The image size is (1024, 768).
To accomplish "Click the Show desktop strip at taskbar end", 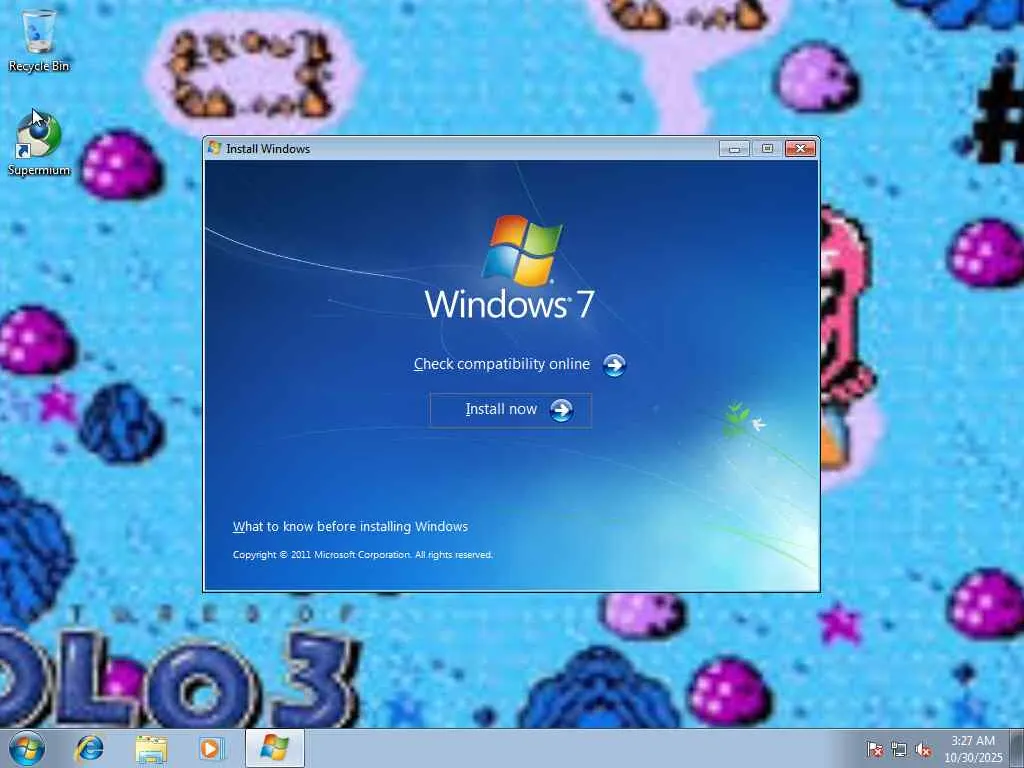I will tap(1017, 748).
